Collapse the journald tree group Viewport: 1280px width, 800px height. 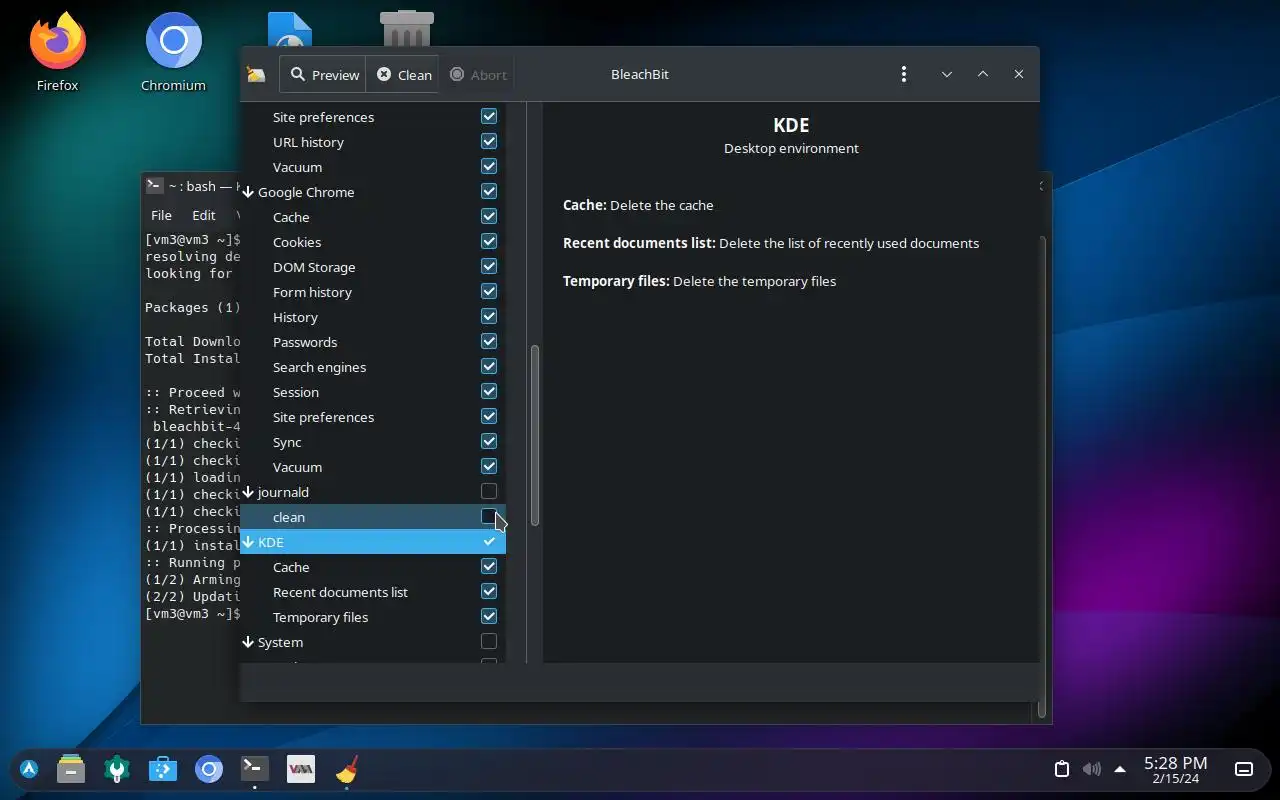(x=248, y=492)
